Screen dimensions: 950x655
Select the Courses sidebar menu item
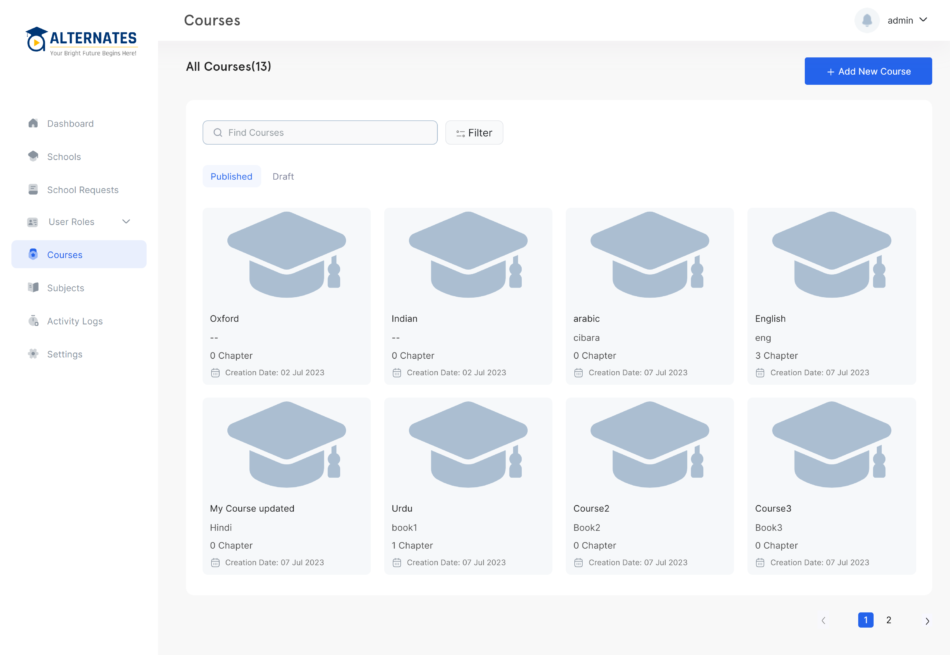point(79,254)
